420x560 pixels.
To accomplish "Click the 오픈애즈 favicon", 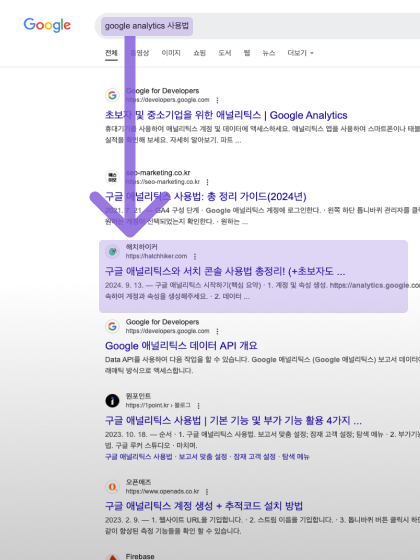I will pyautogui.click(x=112, y=487).
